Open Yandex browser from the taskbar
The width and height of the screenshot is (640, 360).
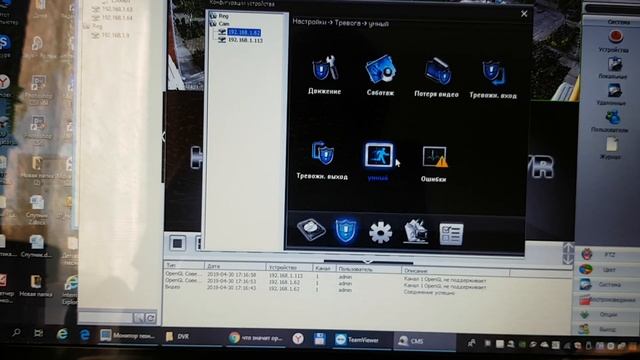point(298,338)
